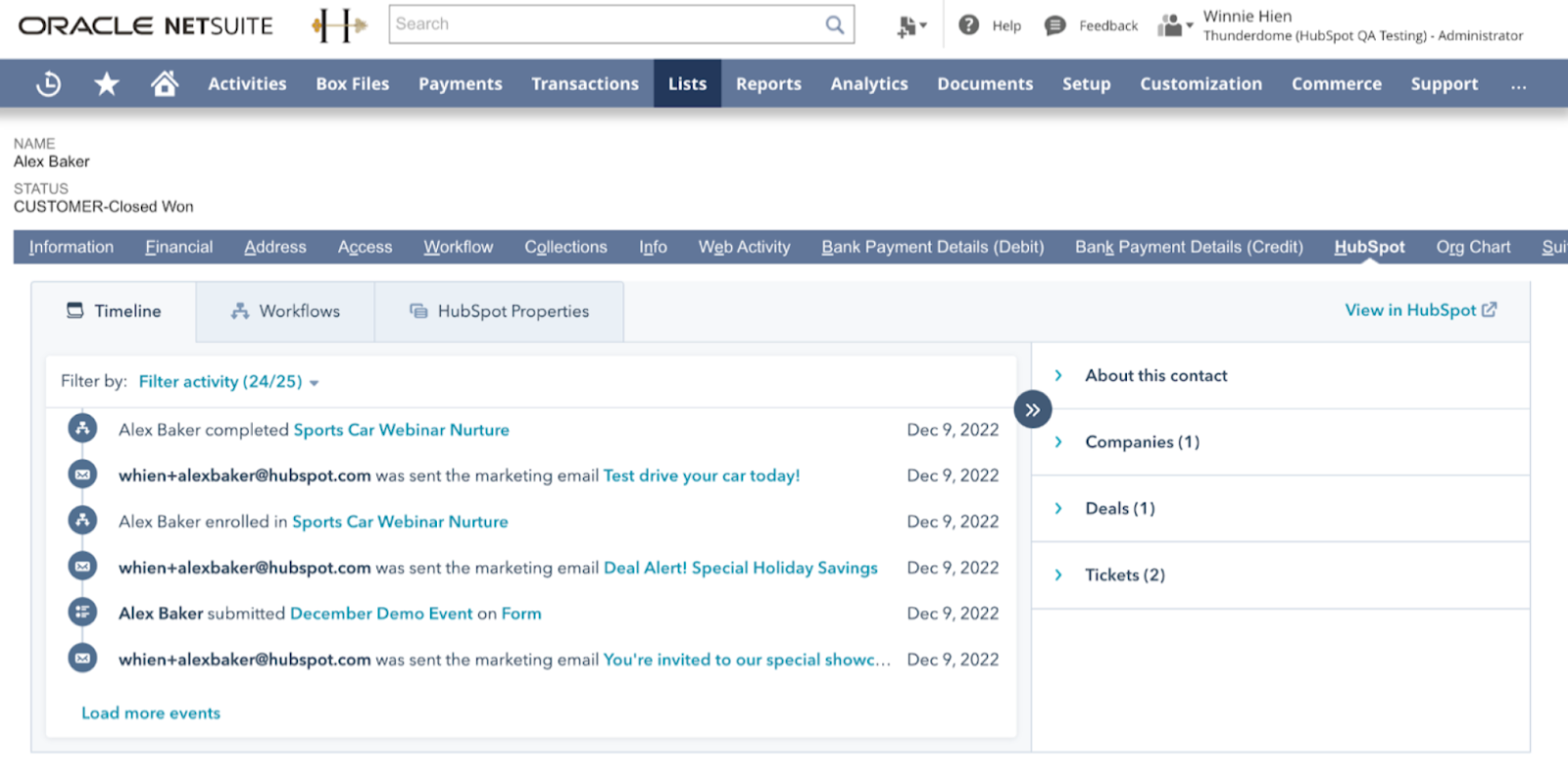Screen dimensions: 1568x784
Task: Open the Transactions menu
Action: click(x=585, y=84)
